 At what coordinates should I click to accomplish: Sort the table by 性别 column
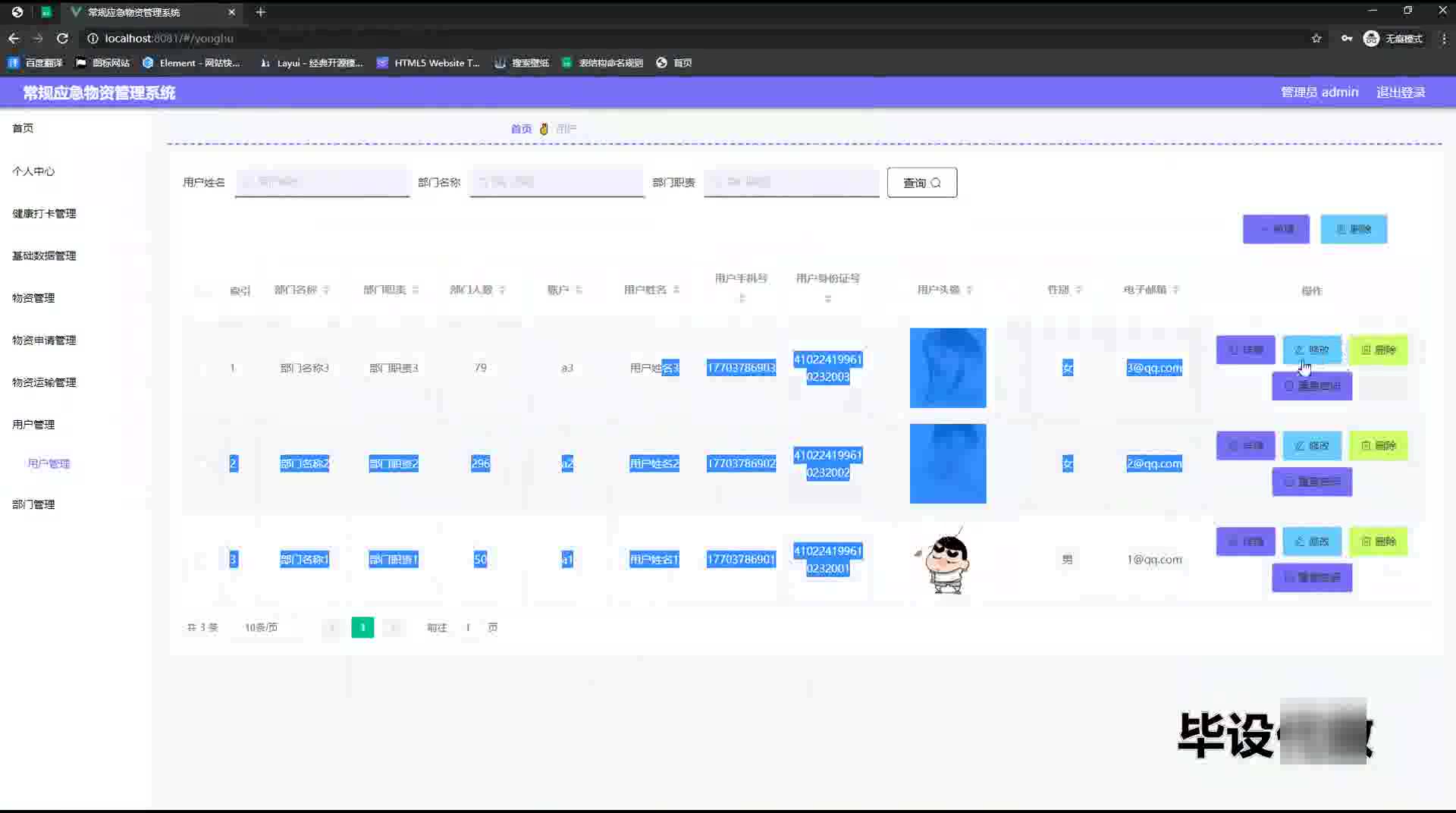(1078, 290)
